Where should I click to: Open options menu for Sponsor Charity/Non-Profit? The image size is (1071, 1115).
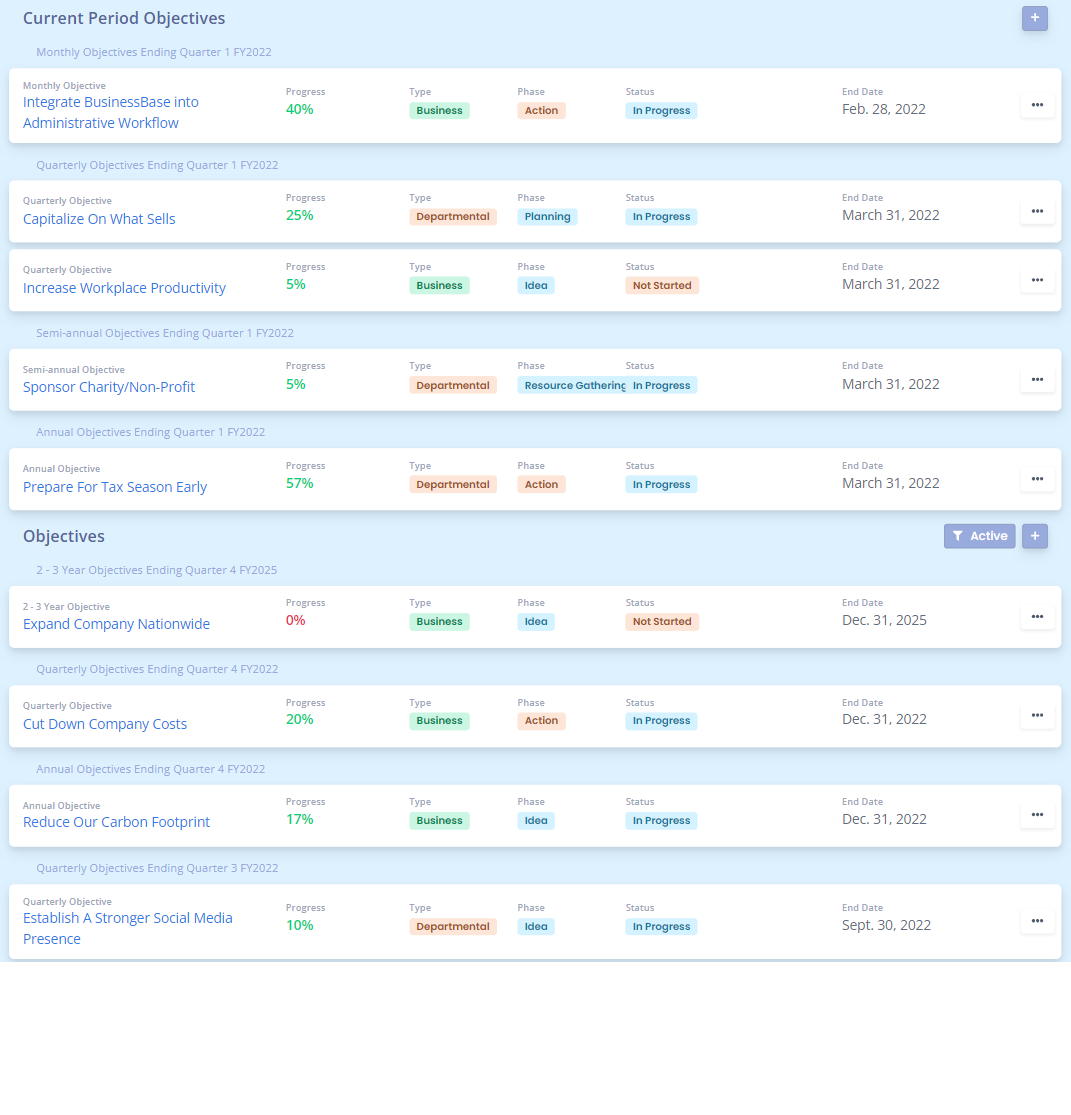click(x=1037, y=380)
